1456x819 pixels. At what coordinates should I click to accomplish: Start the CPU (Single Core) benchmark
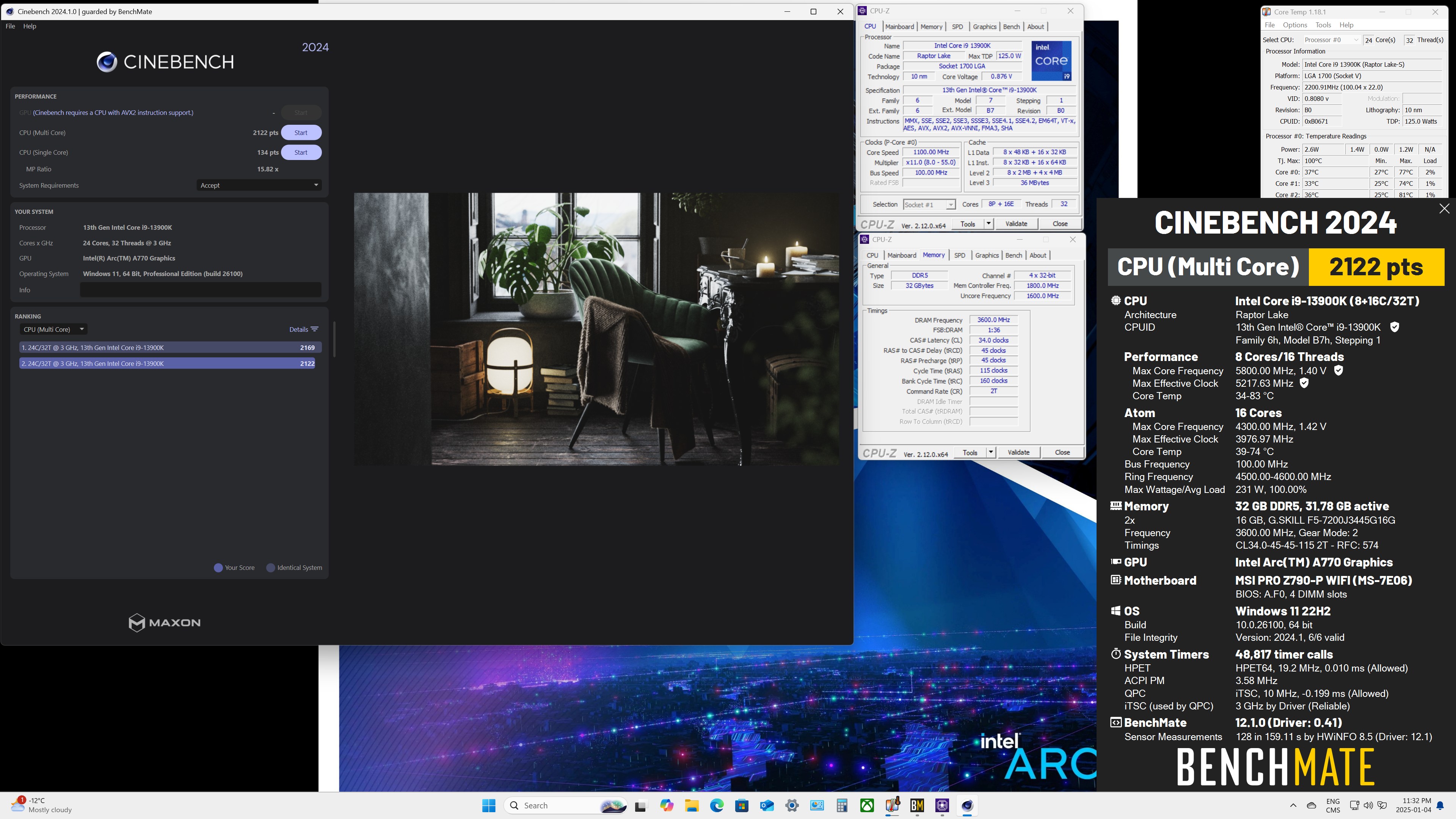coord(301,152)
